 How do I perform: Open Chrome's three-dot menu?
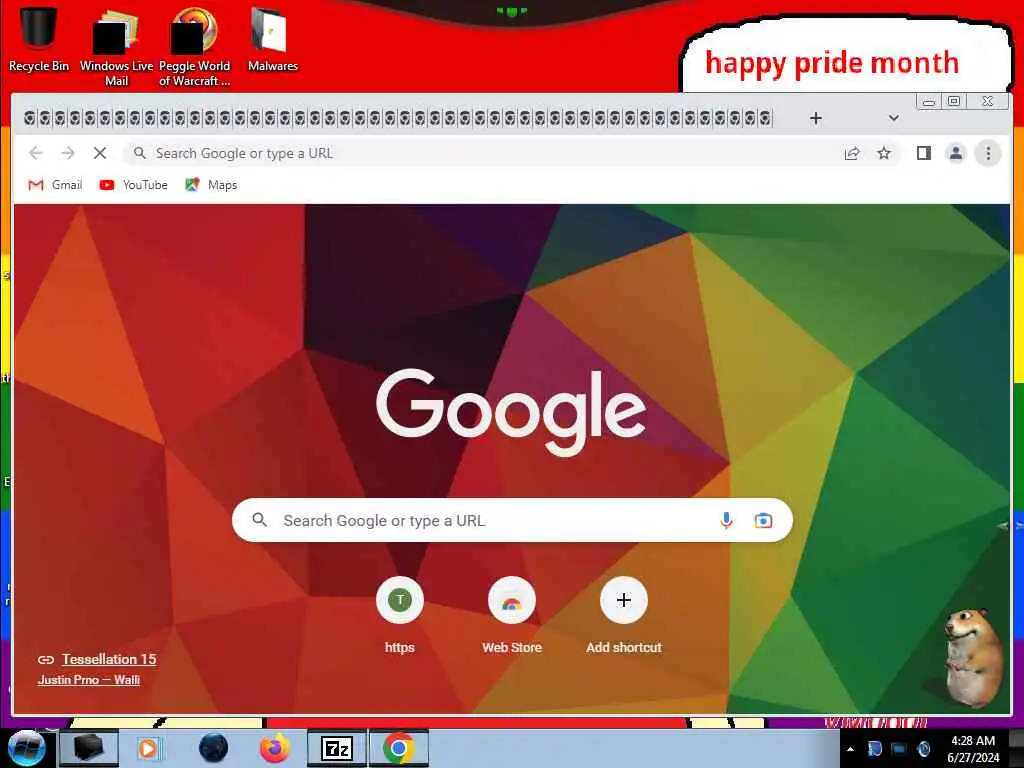coord(988,153)
